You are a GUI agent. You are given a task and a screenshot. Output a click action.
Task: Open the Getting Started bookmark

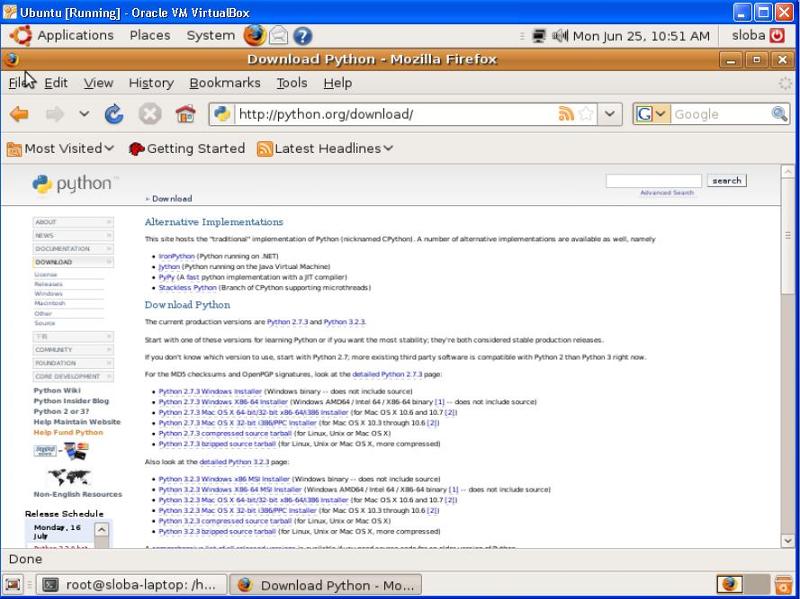pyautogui.click(x=187, y=148)
